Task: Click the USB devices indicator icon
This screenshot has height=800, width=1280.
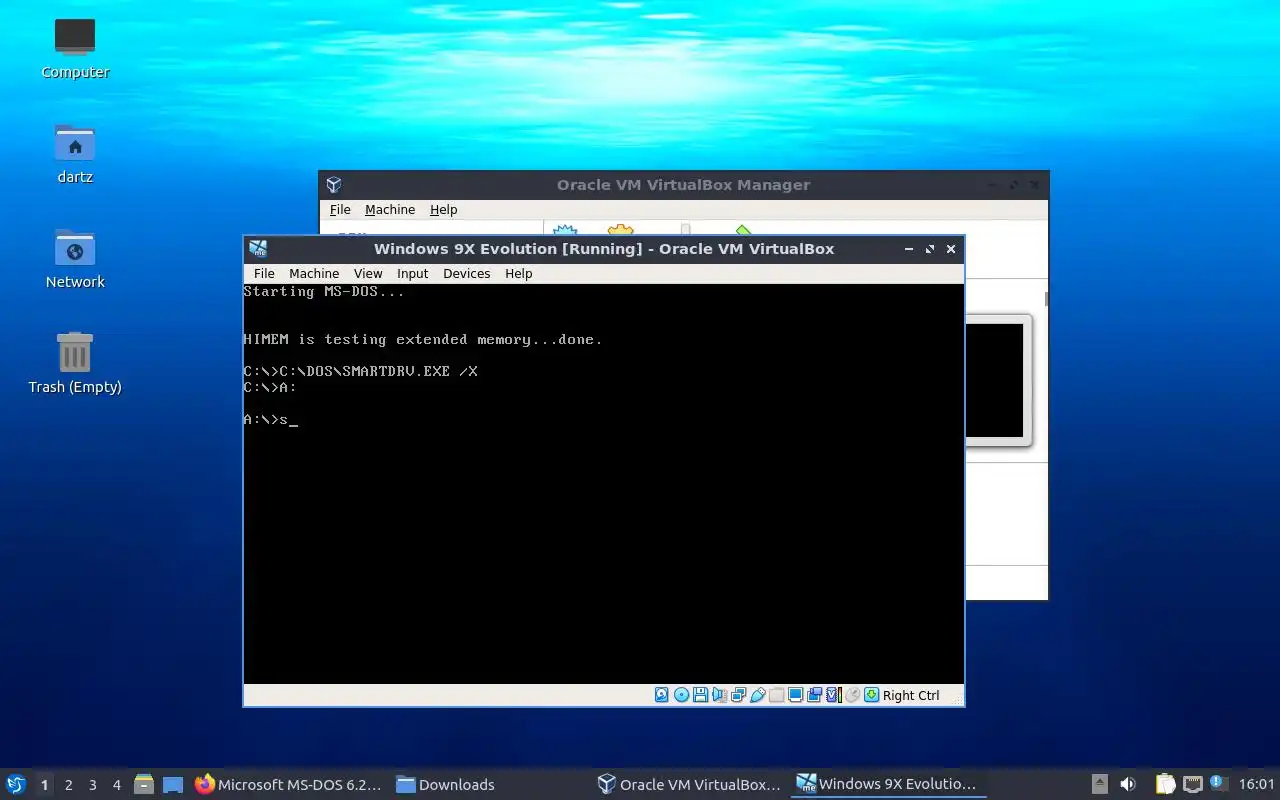Action: 757,695
